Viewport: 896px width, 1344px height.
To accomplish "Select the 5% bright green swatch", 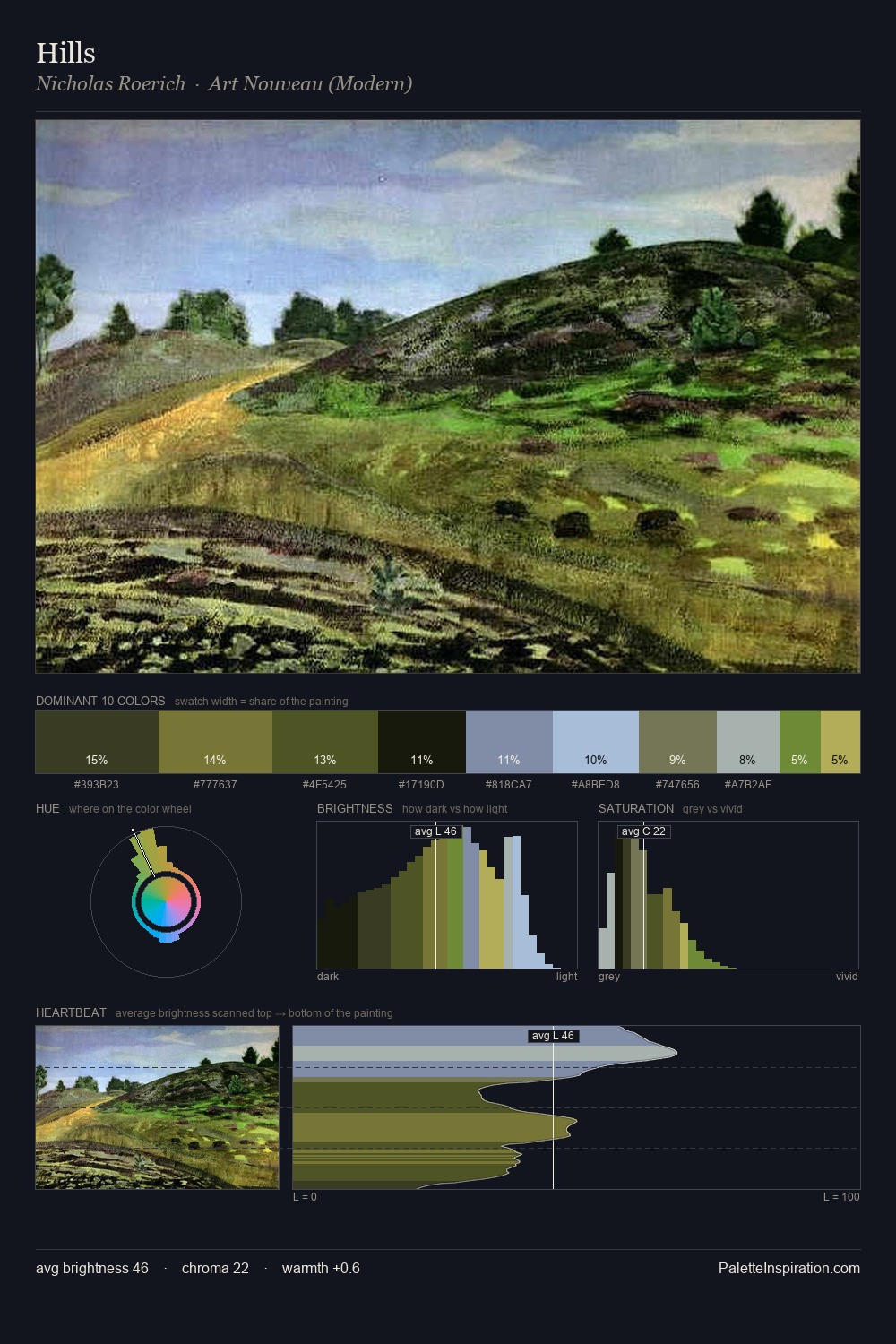I will tap(800, 742).
